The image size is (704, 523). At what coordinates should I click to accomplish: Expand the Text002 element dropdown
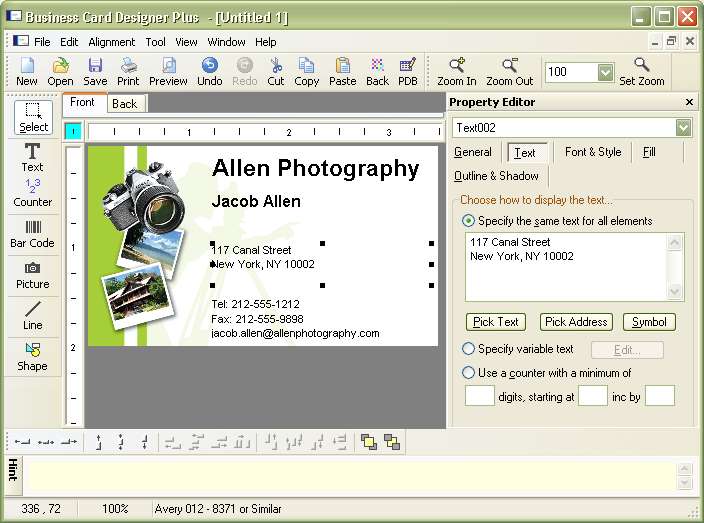coord(683,128)
